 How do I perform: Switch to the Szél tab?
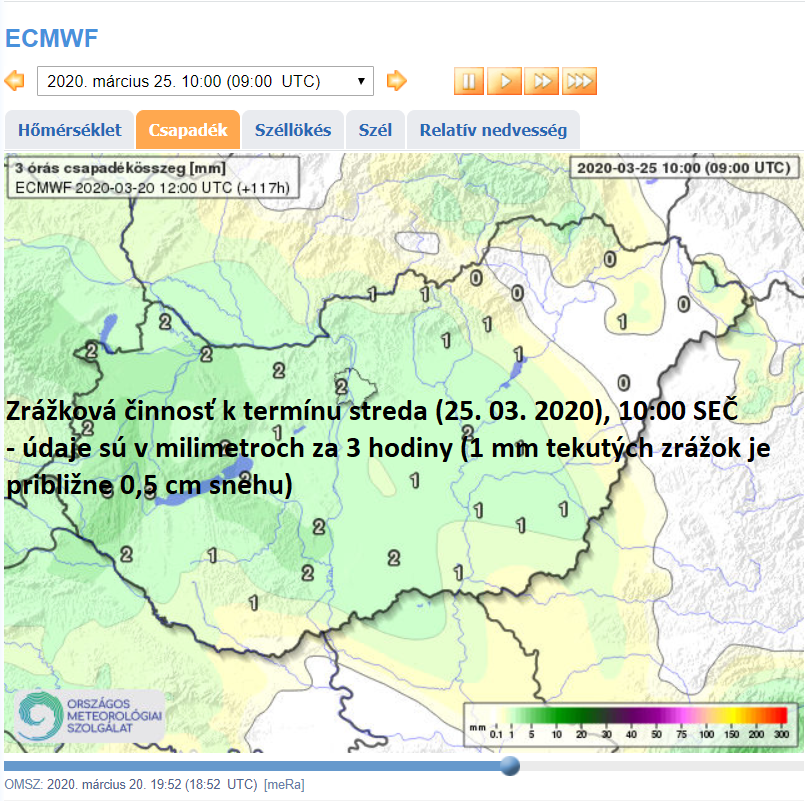click(375, 130)
